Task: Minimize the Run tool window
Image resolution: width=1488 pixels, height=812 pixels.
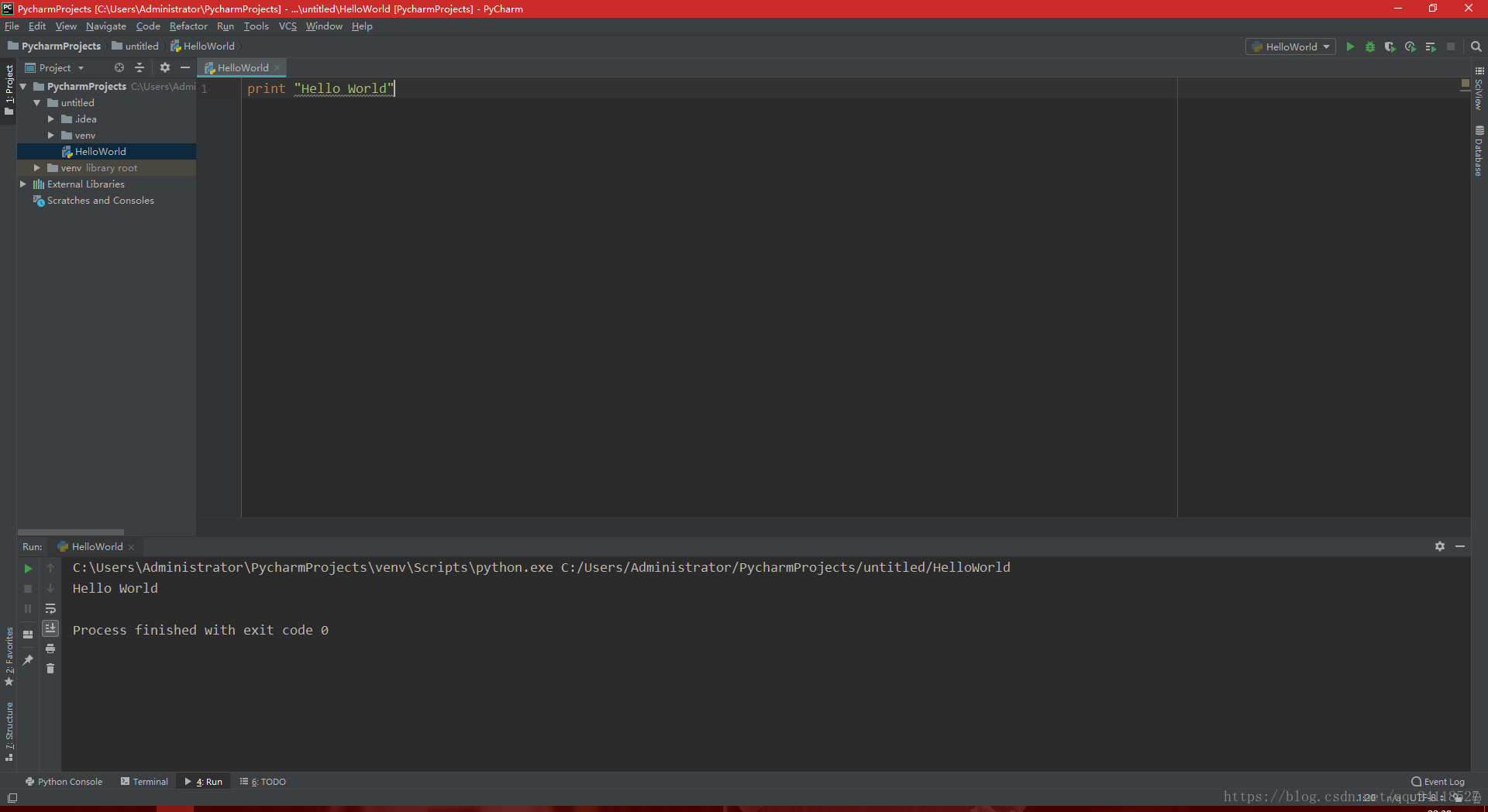Action: coord(1460,546)
